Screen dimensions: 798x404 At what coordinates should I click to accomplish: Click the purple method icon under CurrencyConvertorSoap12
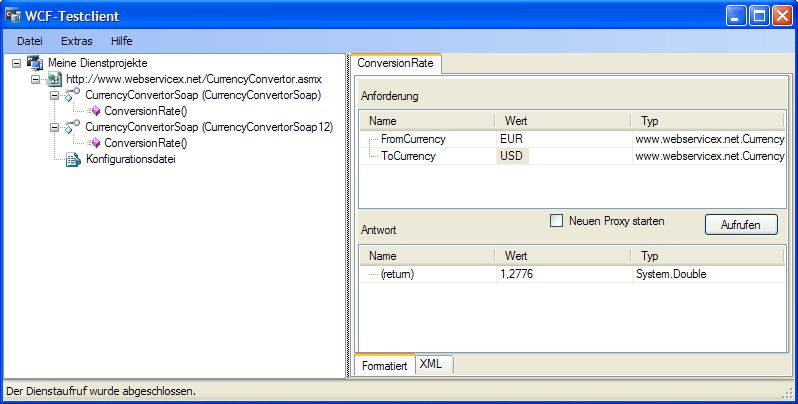coord(94,143)
